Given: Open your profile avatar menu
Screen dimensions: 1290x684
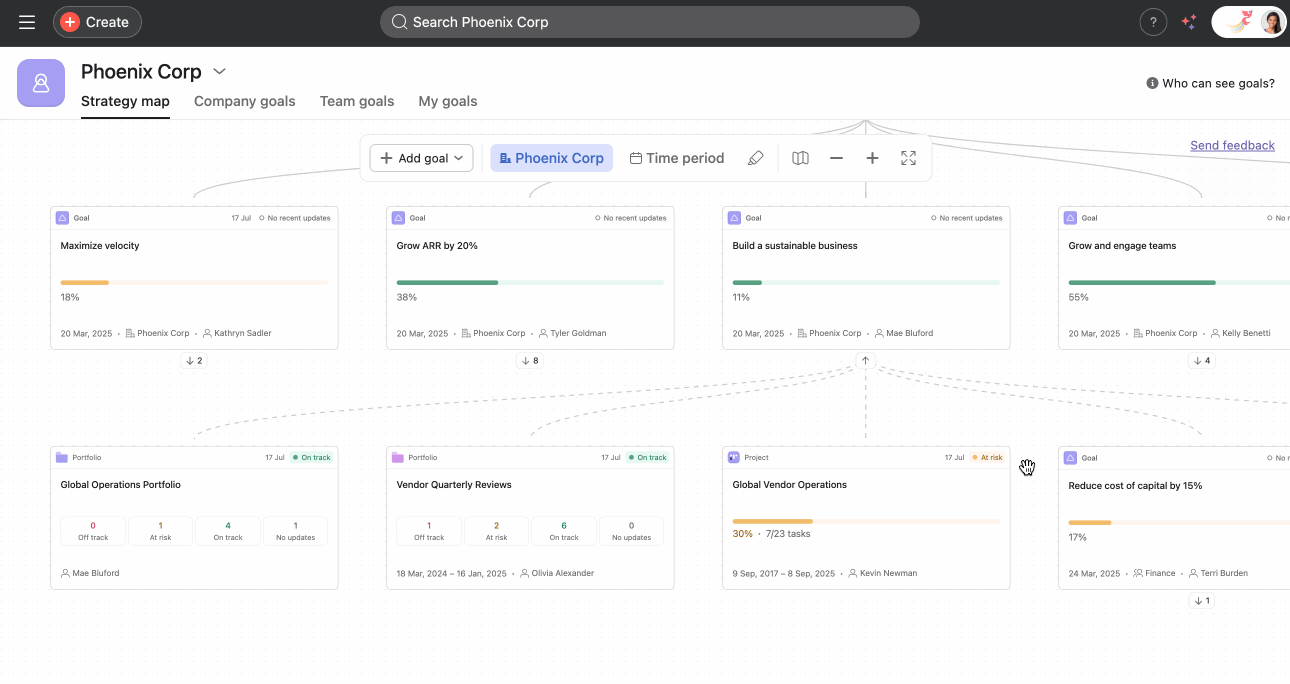Looking at the screenshot, I should click(1268, 21).
